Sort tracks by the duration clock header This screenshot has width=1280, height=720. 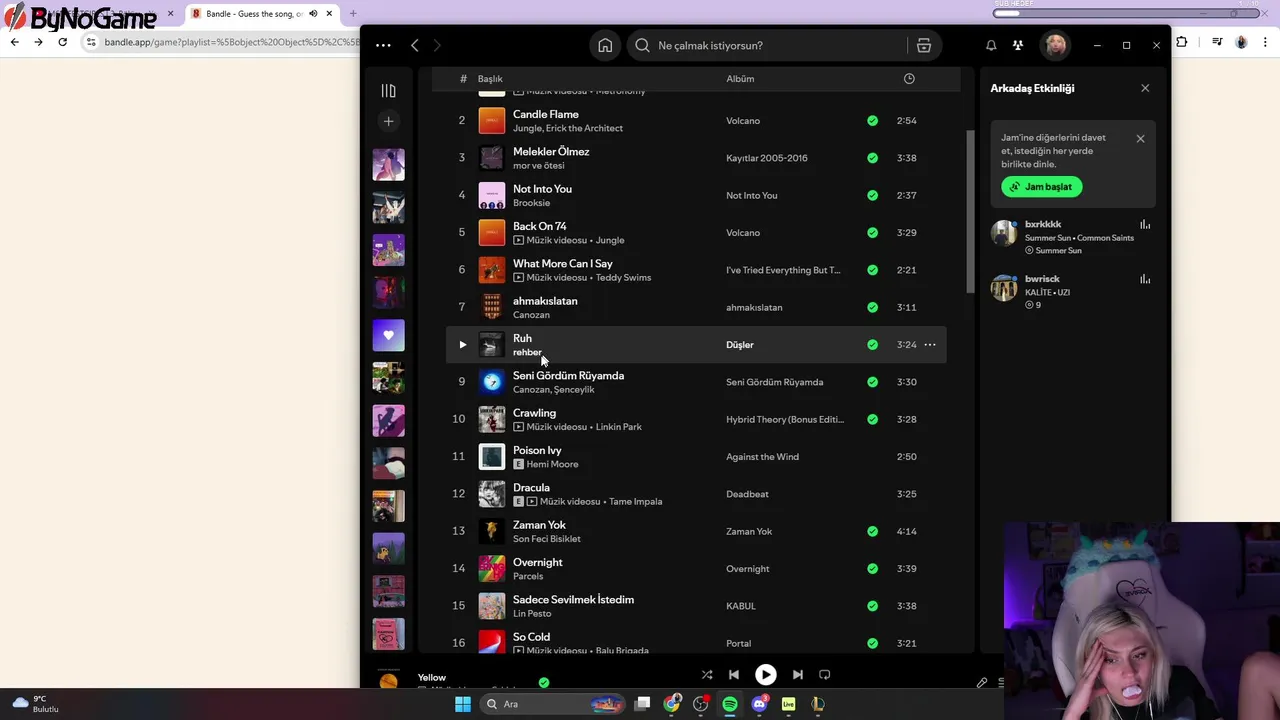point(909,78)
